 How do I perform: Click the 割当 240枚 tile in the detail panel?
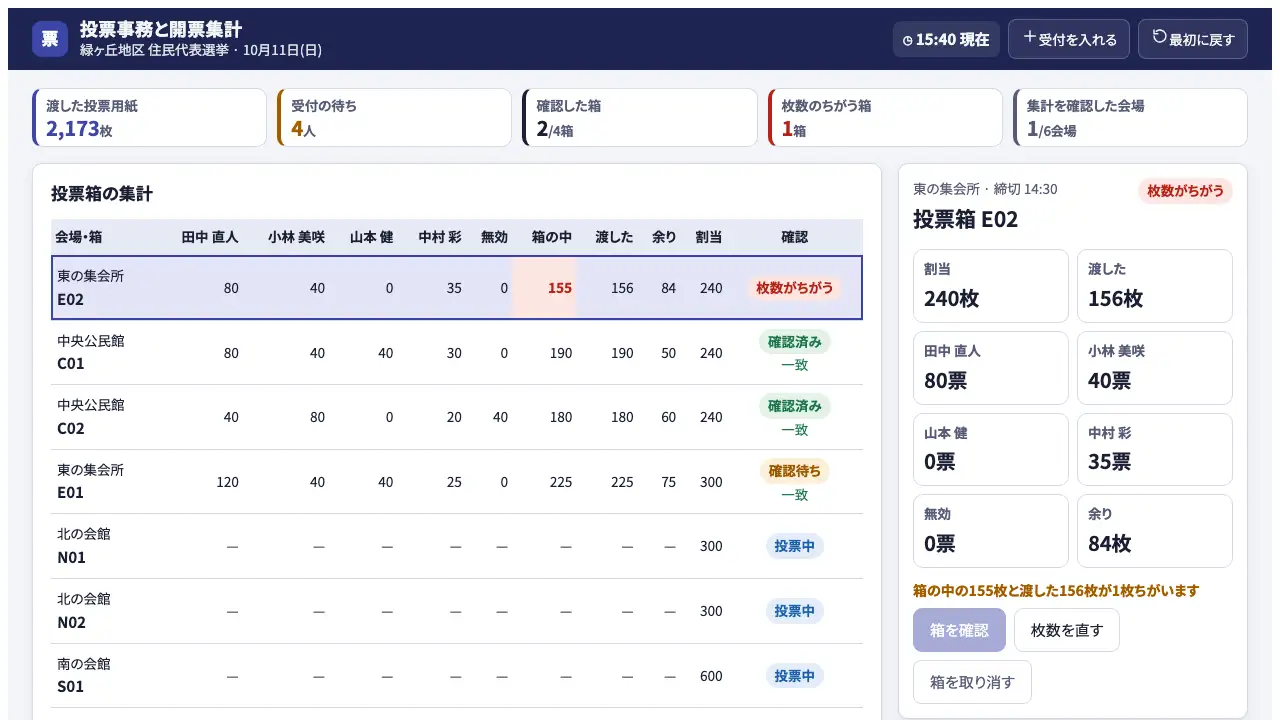(991, 286)
